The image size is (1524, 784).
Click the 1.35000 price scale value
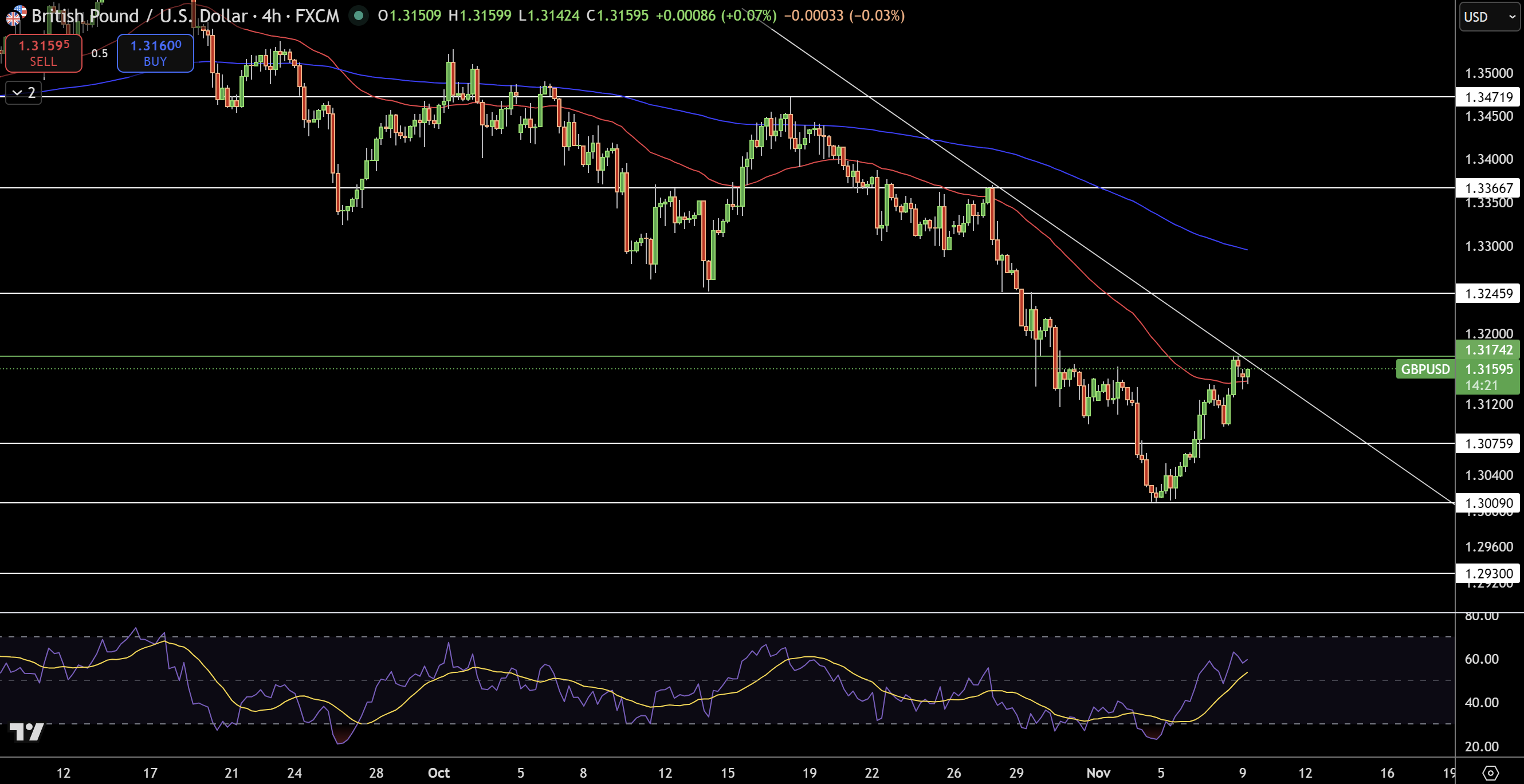pyautogui.click(x=1488, y=73)
